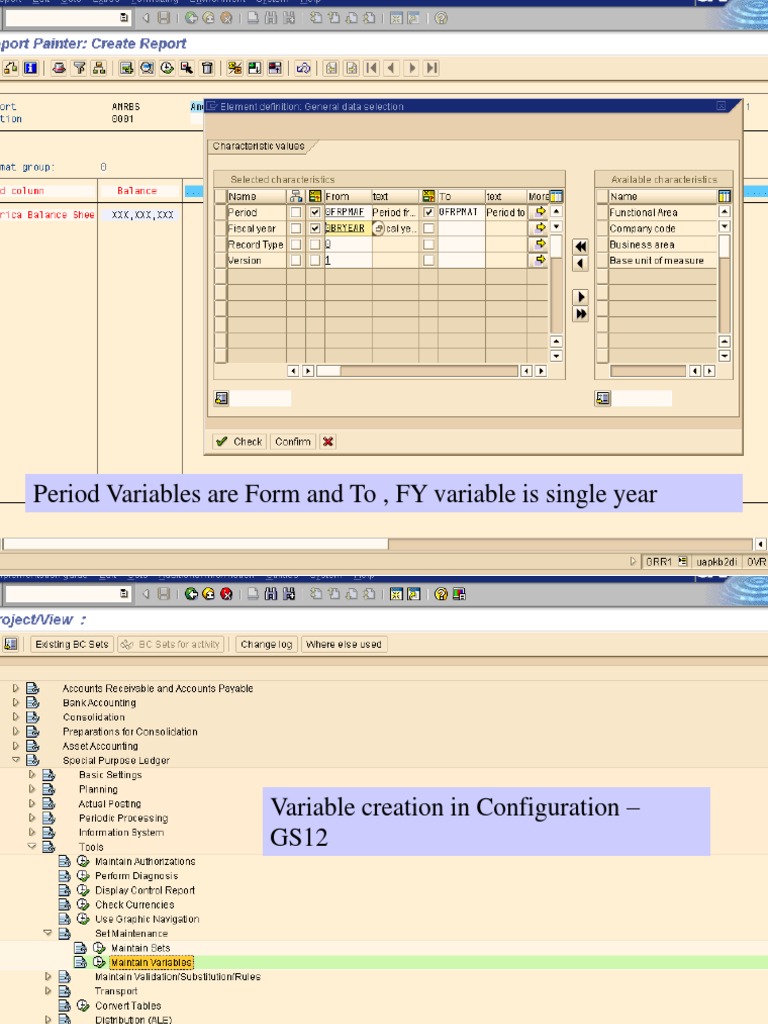
Task: Expand Bank Accounting tree node
Action: (x=16, y=702)
